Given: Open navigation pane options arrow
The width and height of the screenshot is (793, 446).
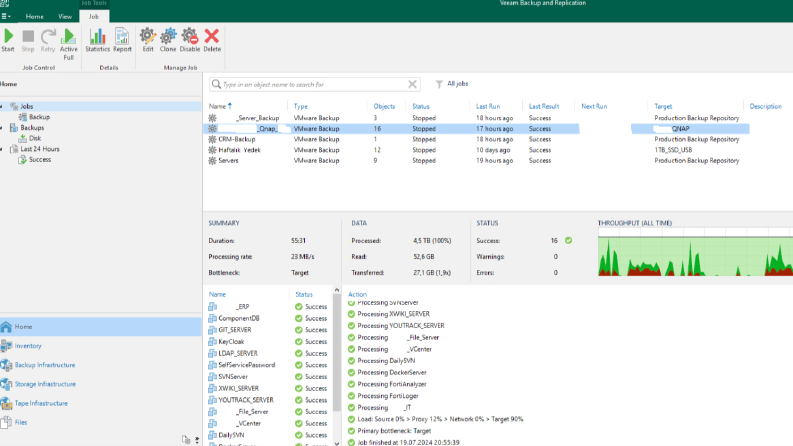Looking at the screenshot, I should tap(197, 440).
